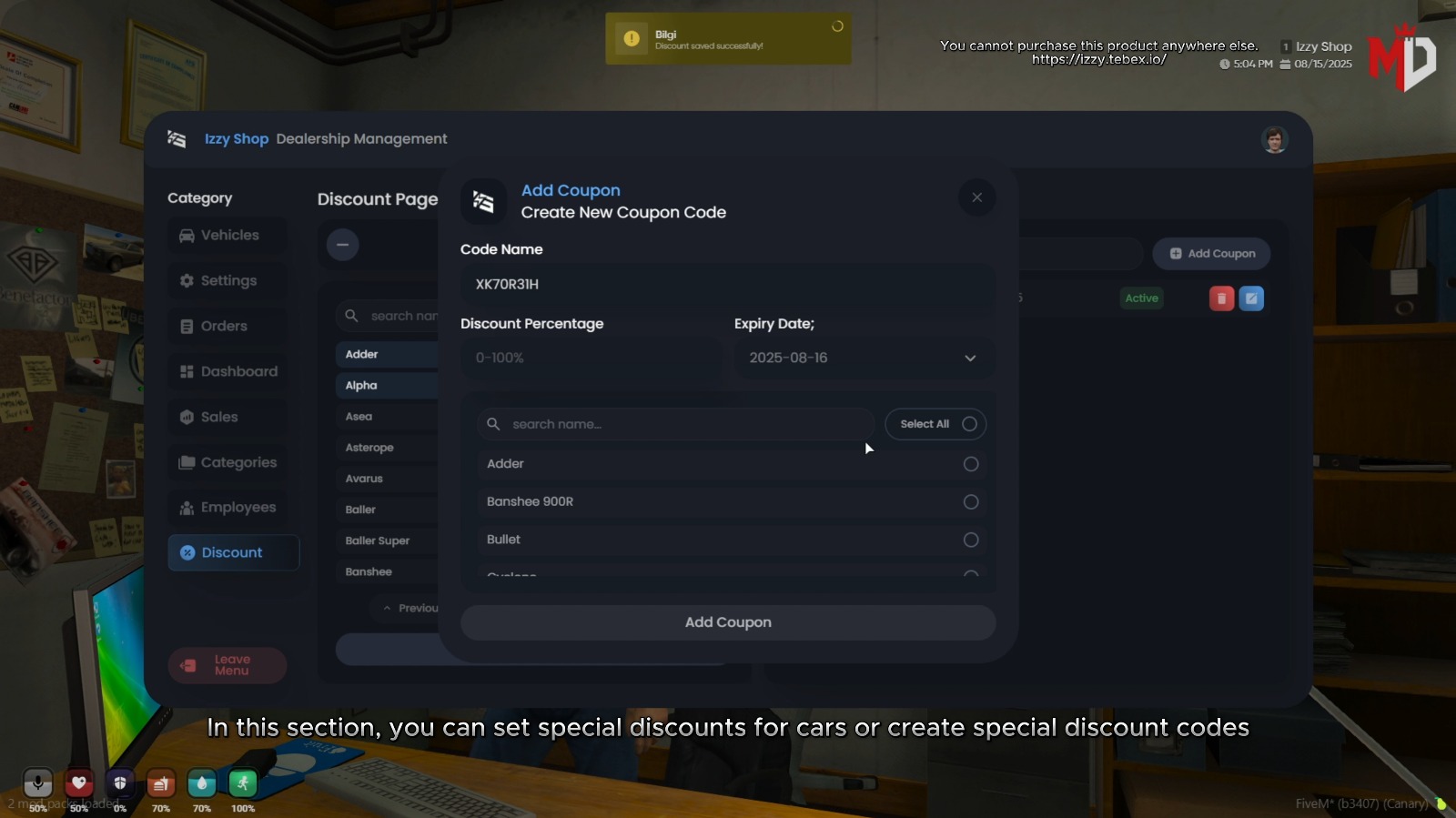Select the Adder vehicle radio button
This screenshot has width=1456, height=818.
[971, 464]
